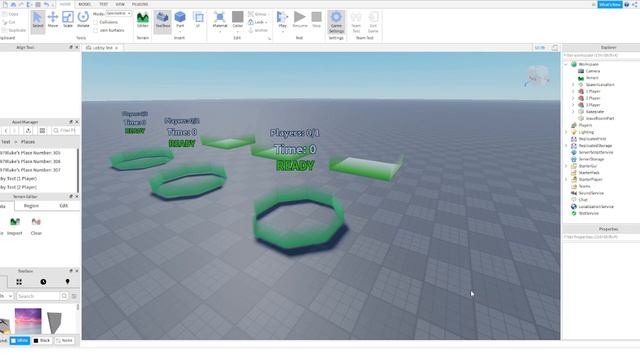Open Game Settings

[x=336, y=22]
